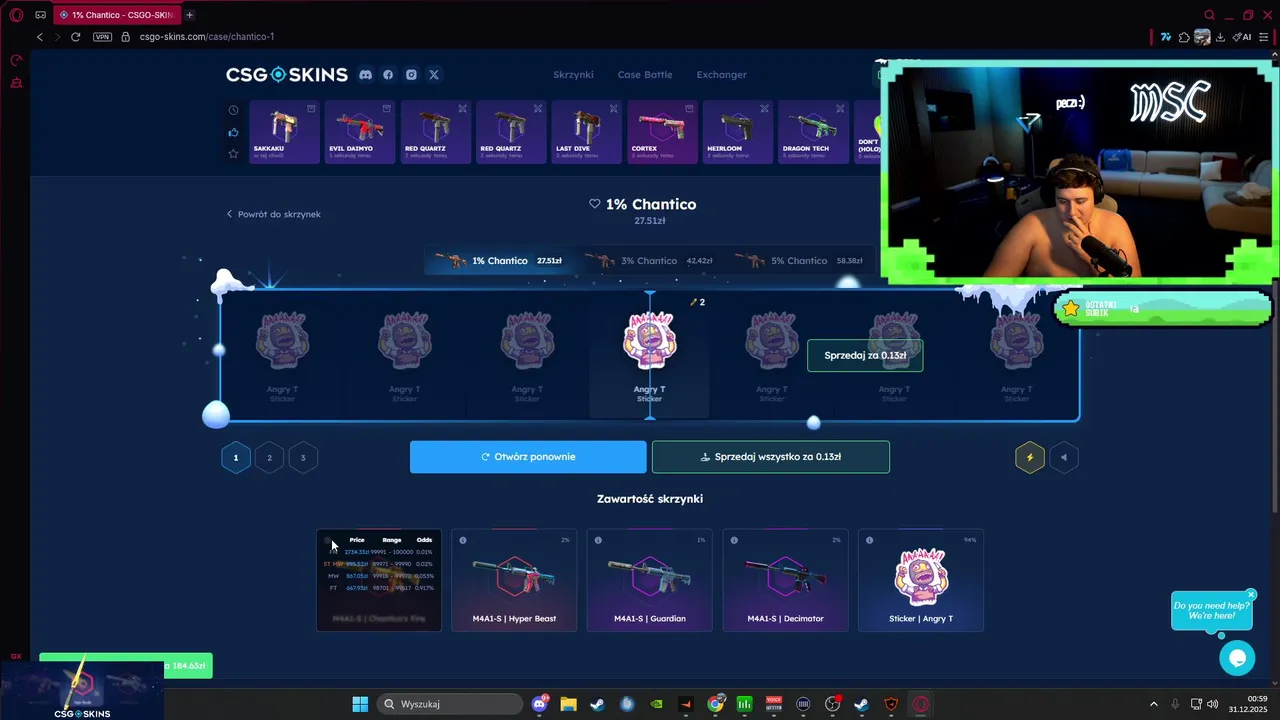This screenshot has width=1280, height=720.
Task: Click Sprzedaj za 0.13zł button
Action: click(x=865, y=356)
